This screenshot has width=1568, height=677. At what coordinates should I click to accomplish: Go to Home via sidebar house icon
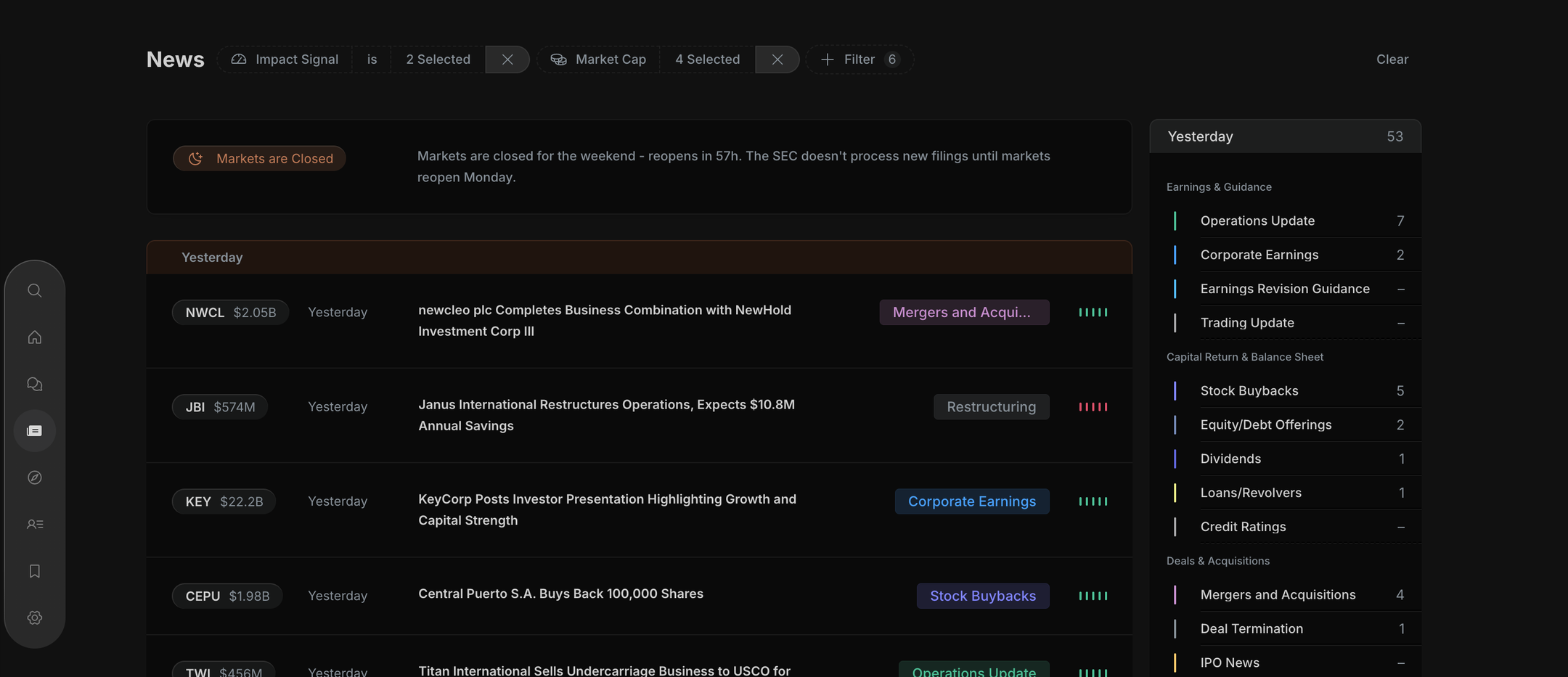click(x=35, y=337)
